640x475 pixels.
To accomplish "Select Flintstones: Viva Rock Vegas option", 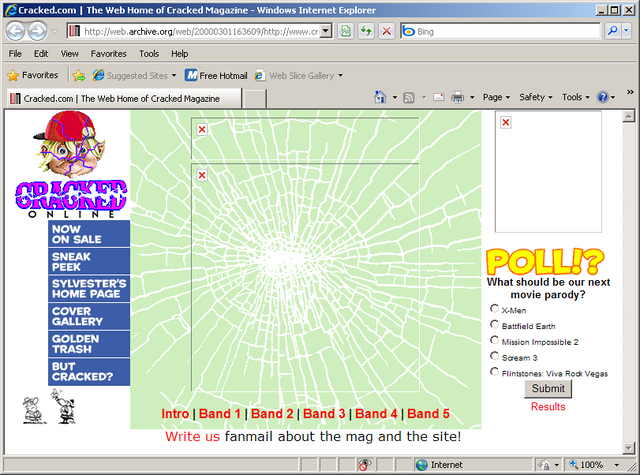I will click(x=494, y=372).
